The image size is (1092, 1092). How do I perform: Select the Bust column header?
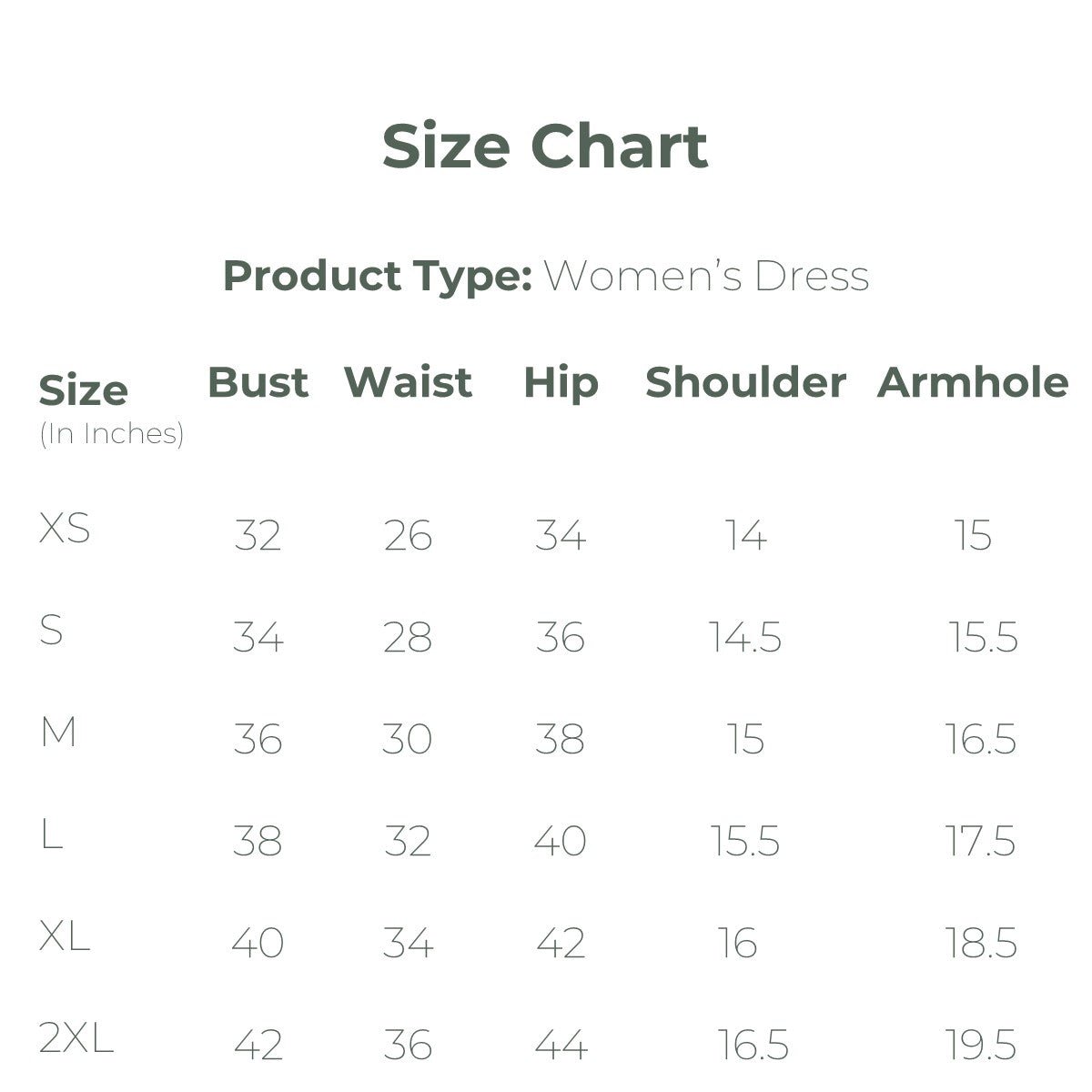point(258,382)
